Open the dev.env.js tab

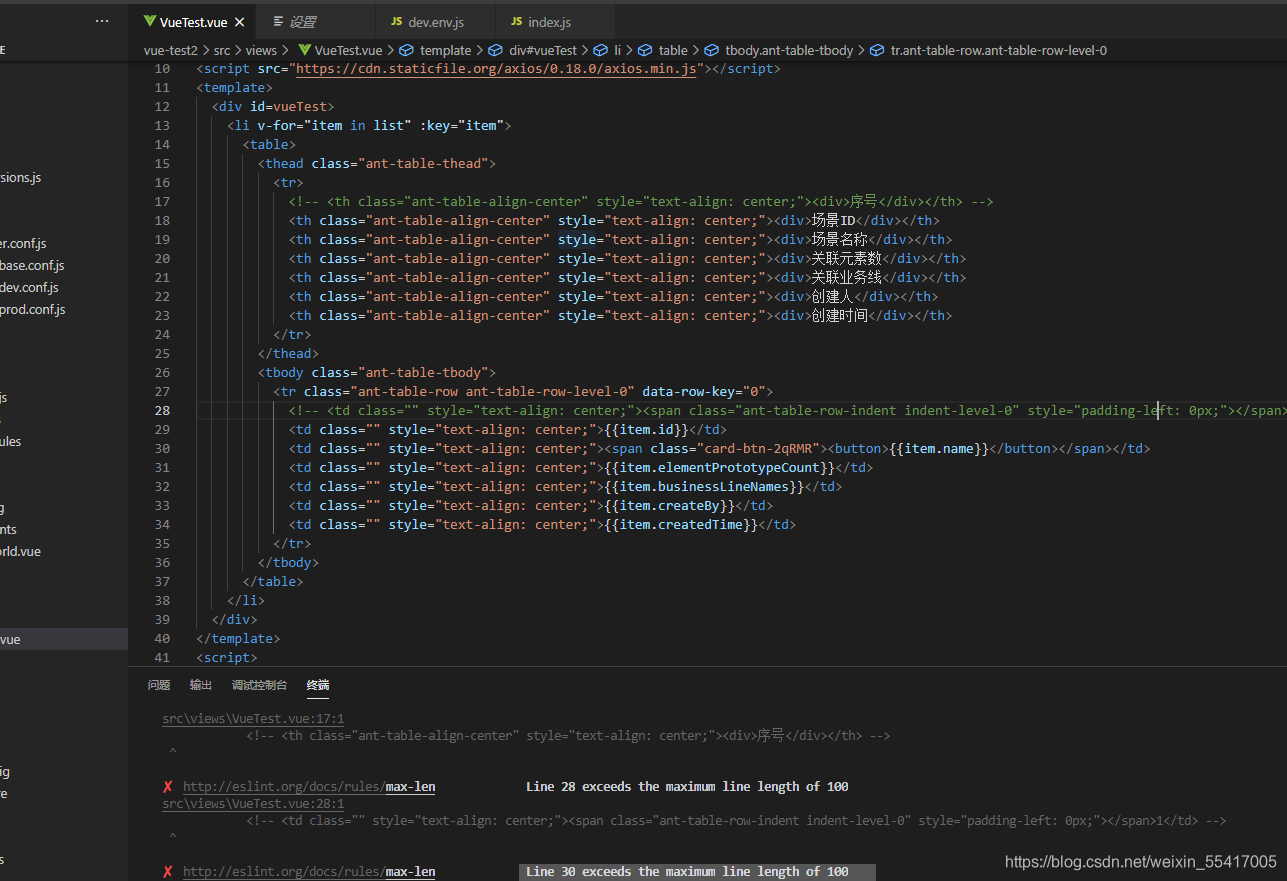point(436,22)
